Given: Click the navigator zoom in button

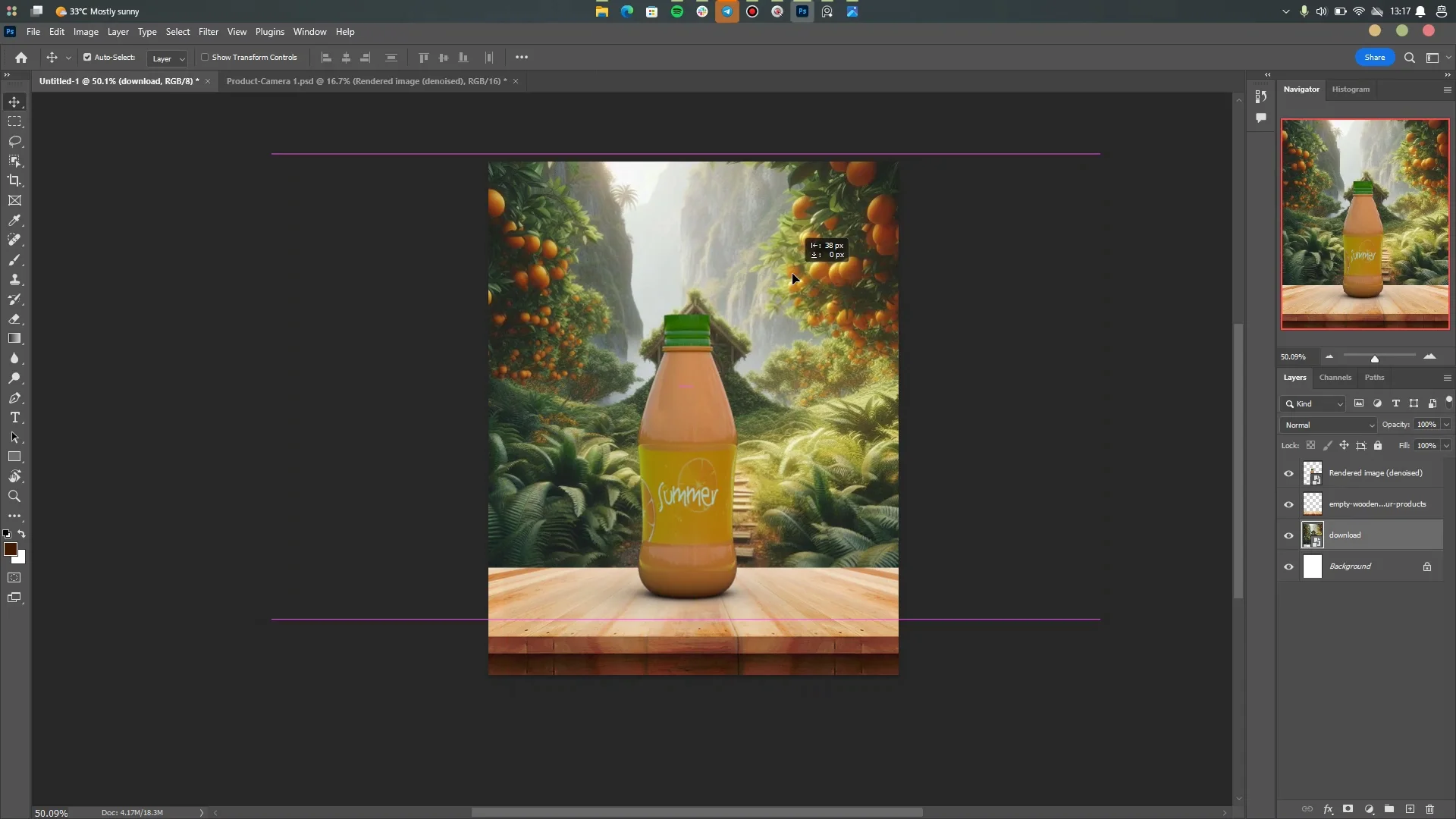Looking at the screenshot, I should [1429, 356].
